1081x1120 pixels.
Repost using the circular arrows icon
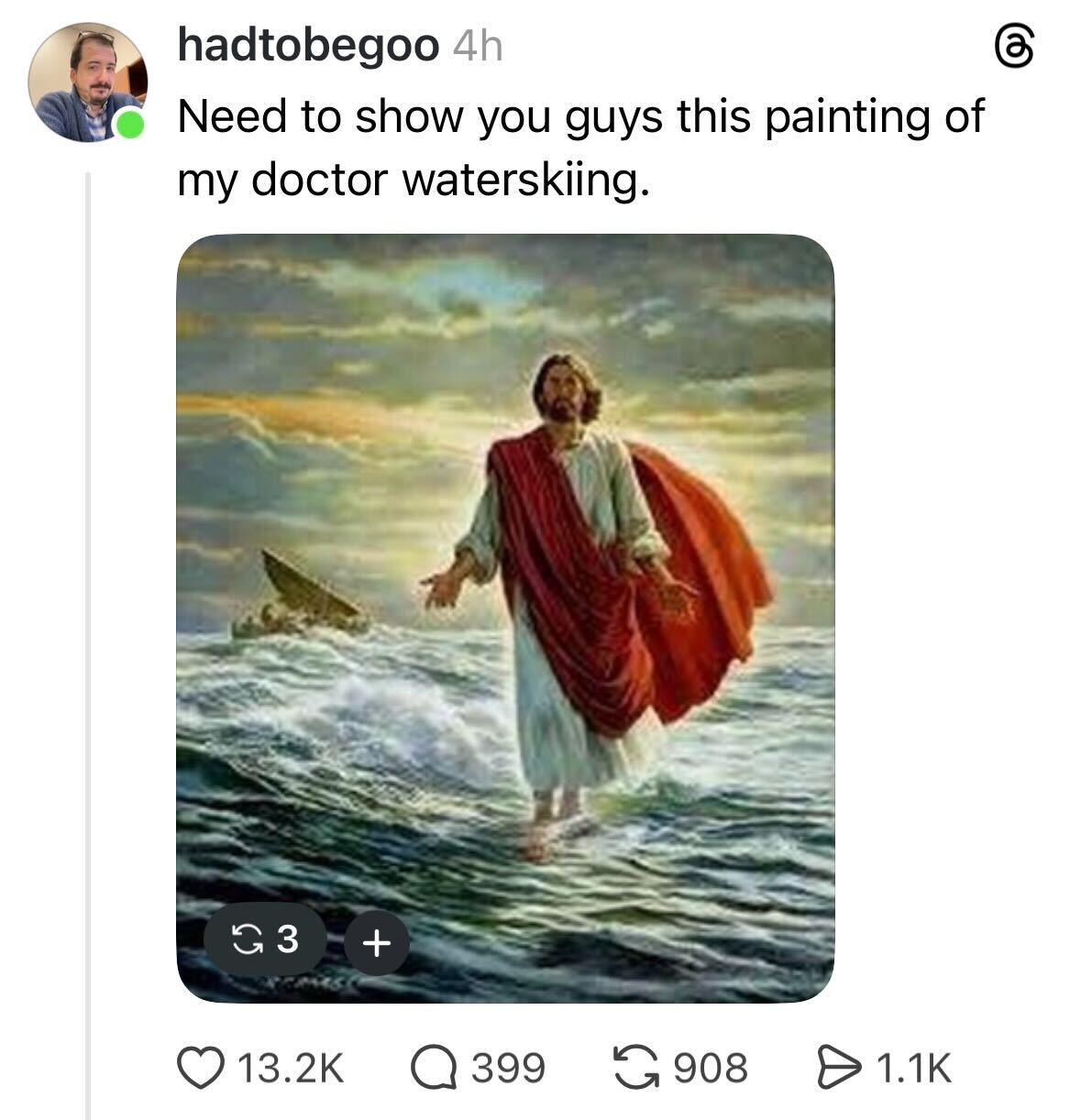pyautogui.click(x=636, y=1068)
